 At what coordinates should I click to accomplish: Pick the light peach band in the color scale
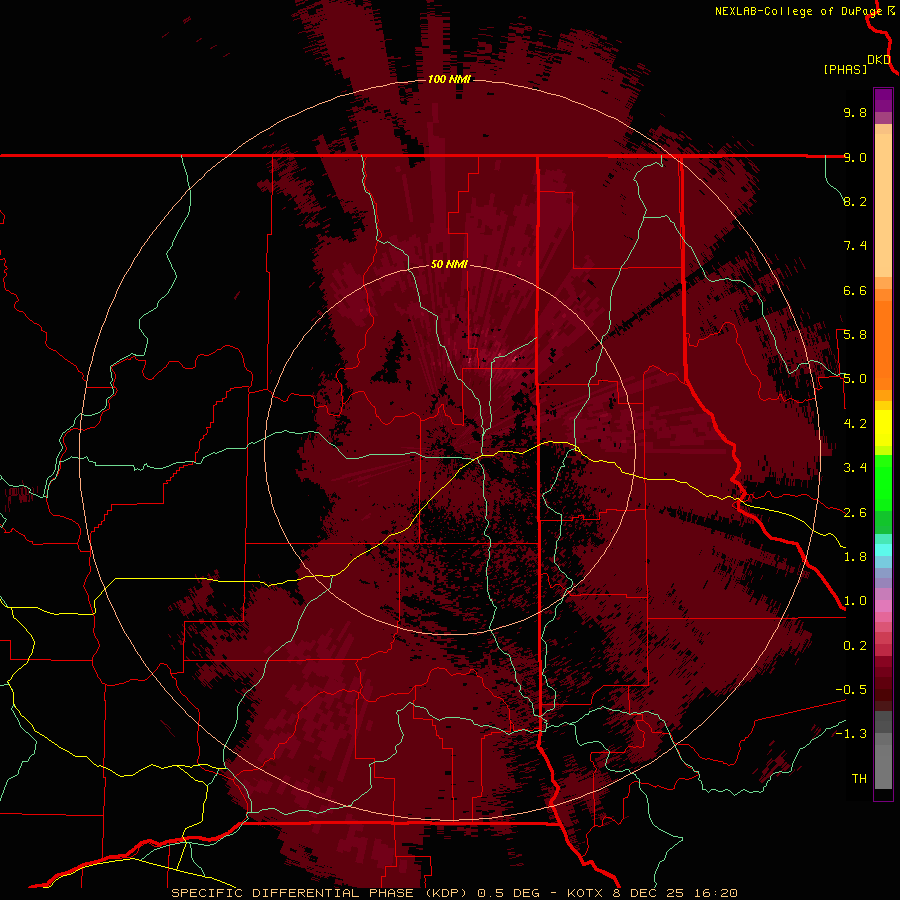pyautogui.click(x=883, y=205)
